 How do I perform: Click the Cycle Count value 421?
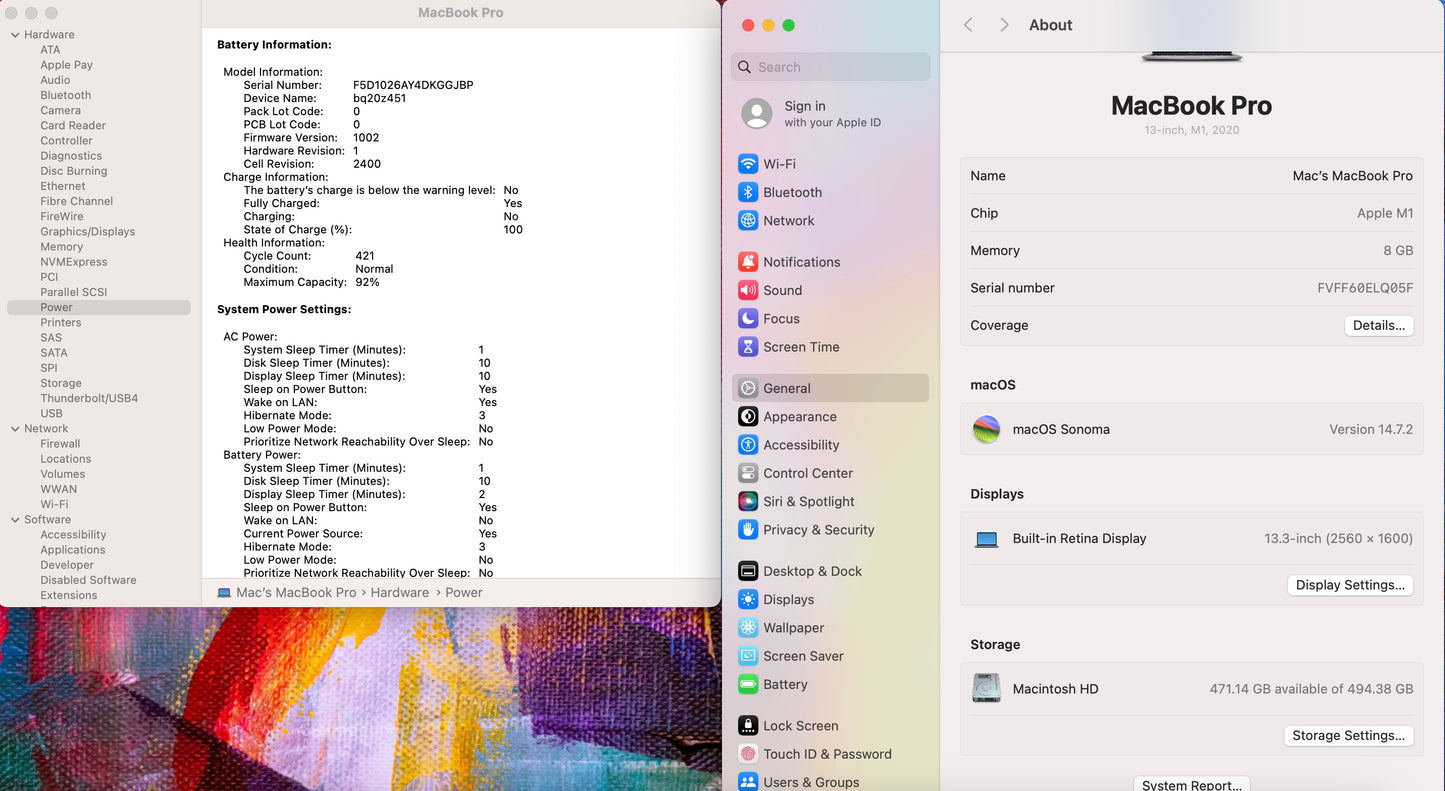tap(365, 256)
